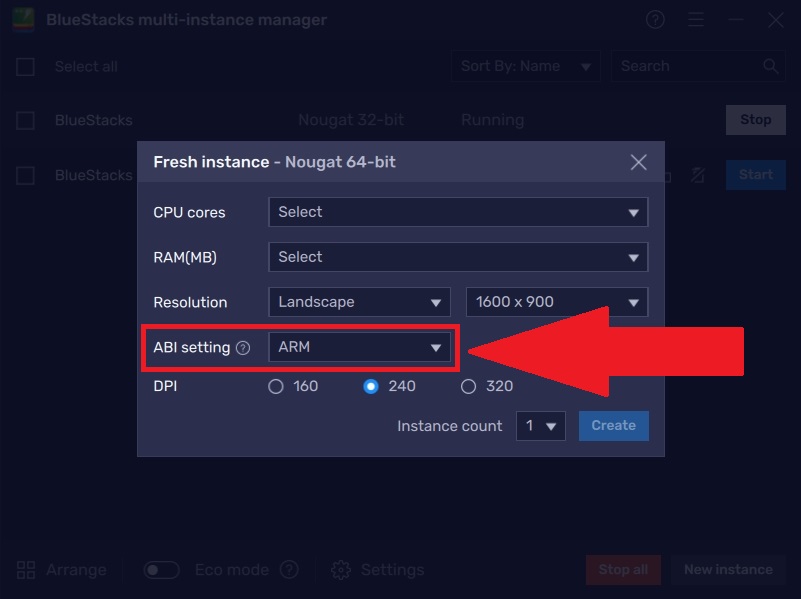
Task: Stop the running BlueStacks instance
Action: pyautogui.click(x=756, y=119)
